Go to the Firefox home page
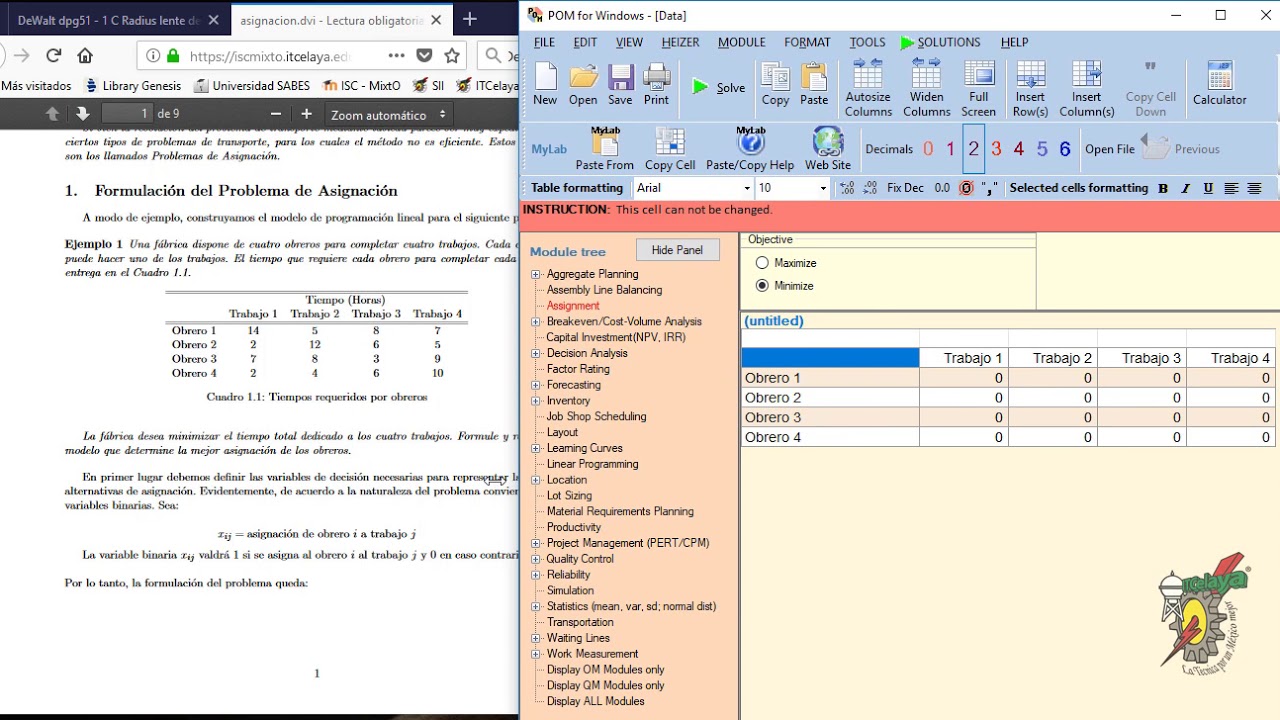 [85, 56]
